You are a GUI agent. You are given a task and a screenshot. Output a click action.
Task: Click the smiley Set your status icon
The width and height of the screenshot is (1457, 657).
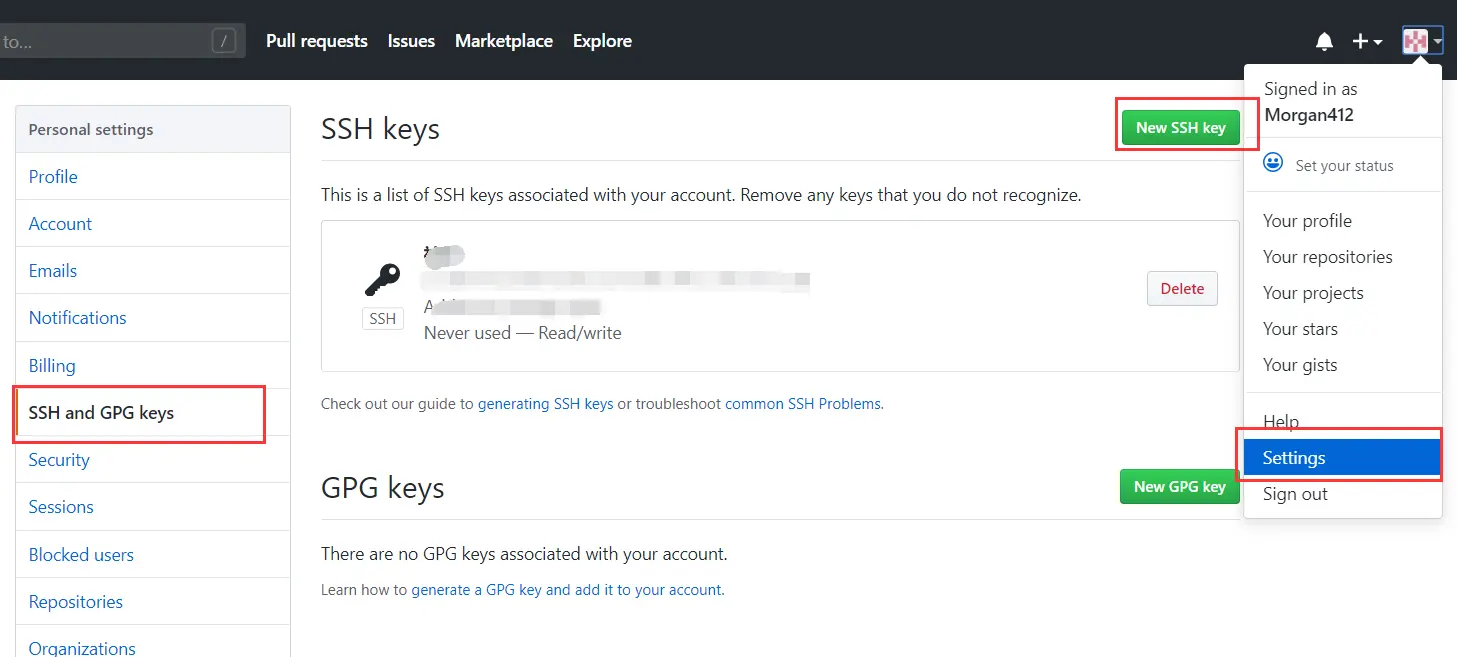point(1273,163)
